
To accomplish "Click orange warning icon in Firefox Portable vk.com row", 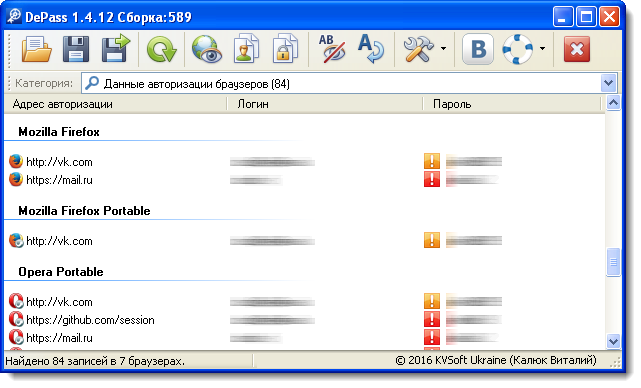I will pyautogui.click(x=432, y=240).
